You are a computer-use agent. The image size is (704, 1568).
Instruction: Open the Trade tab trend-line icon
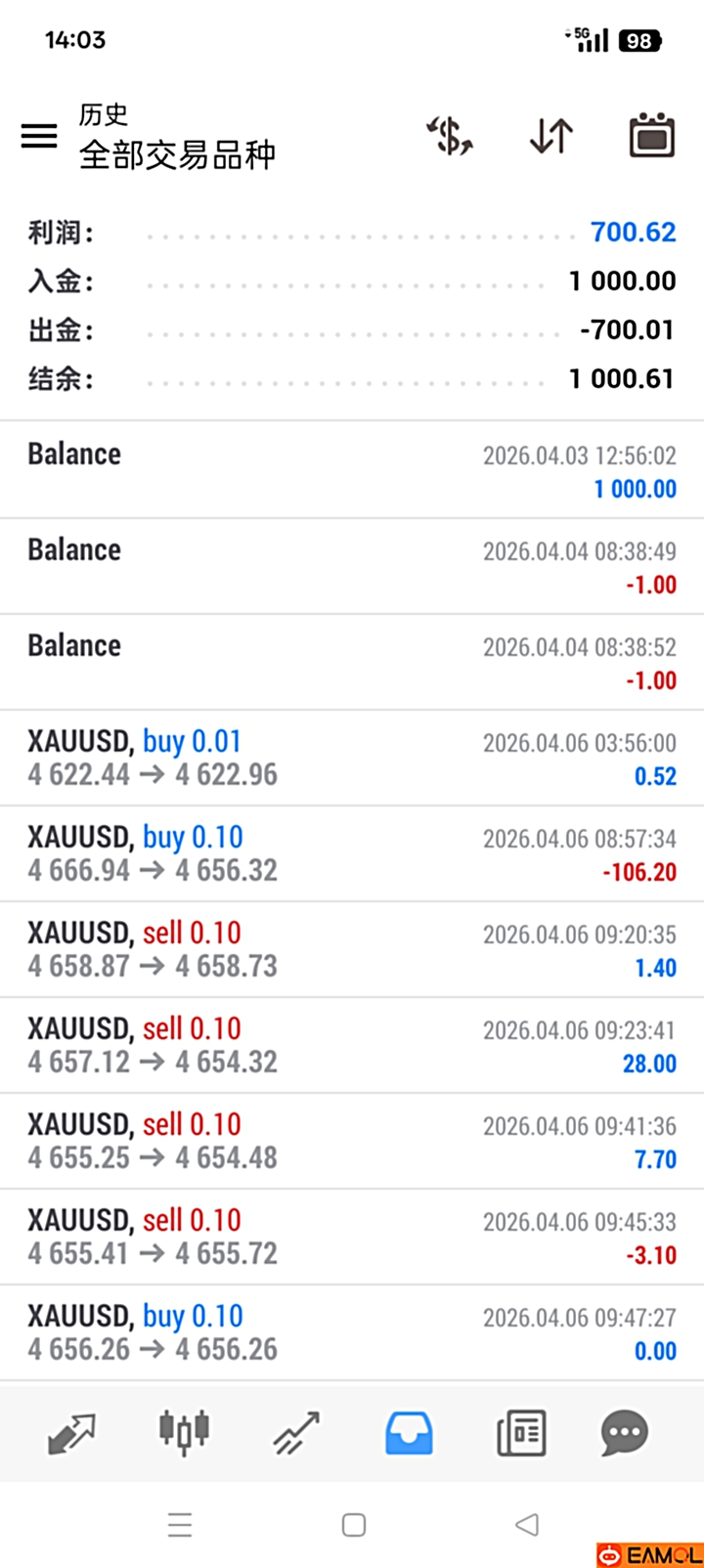click(296, 1433)
